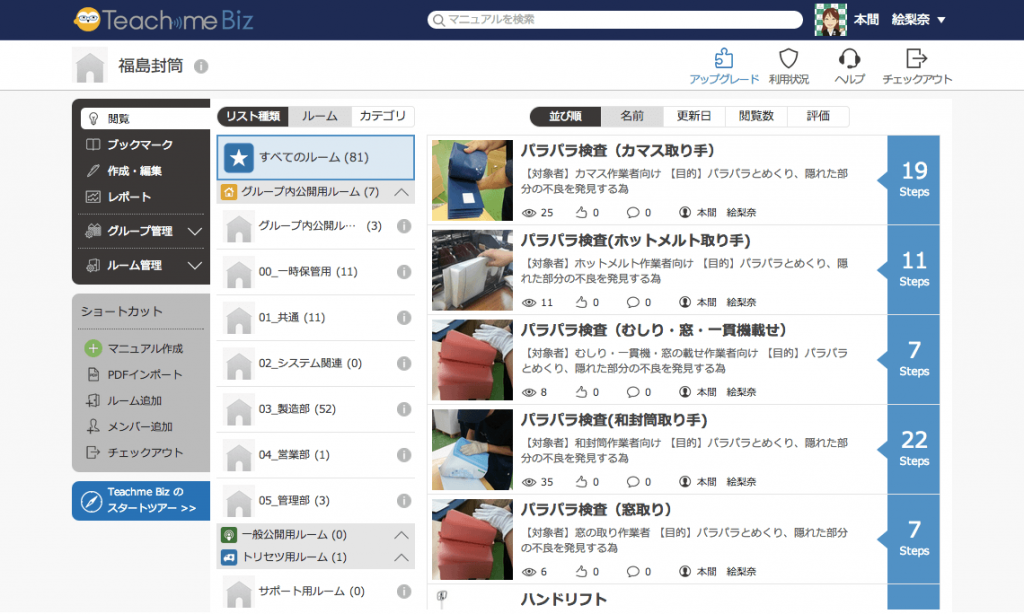
Task: Sort manuals by 名前
Action: pyautogui.click(x=632, y=116)
